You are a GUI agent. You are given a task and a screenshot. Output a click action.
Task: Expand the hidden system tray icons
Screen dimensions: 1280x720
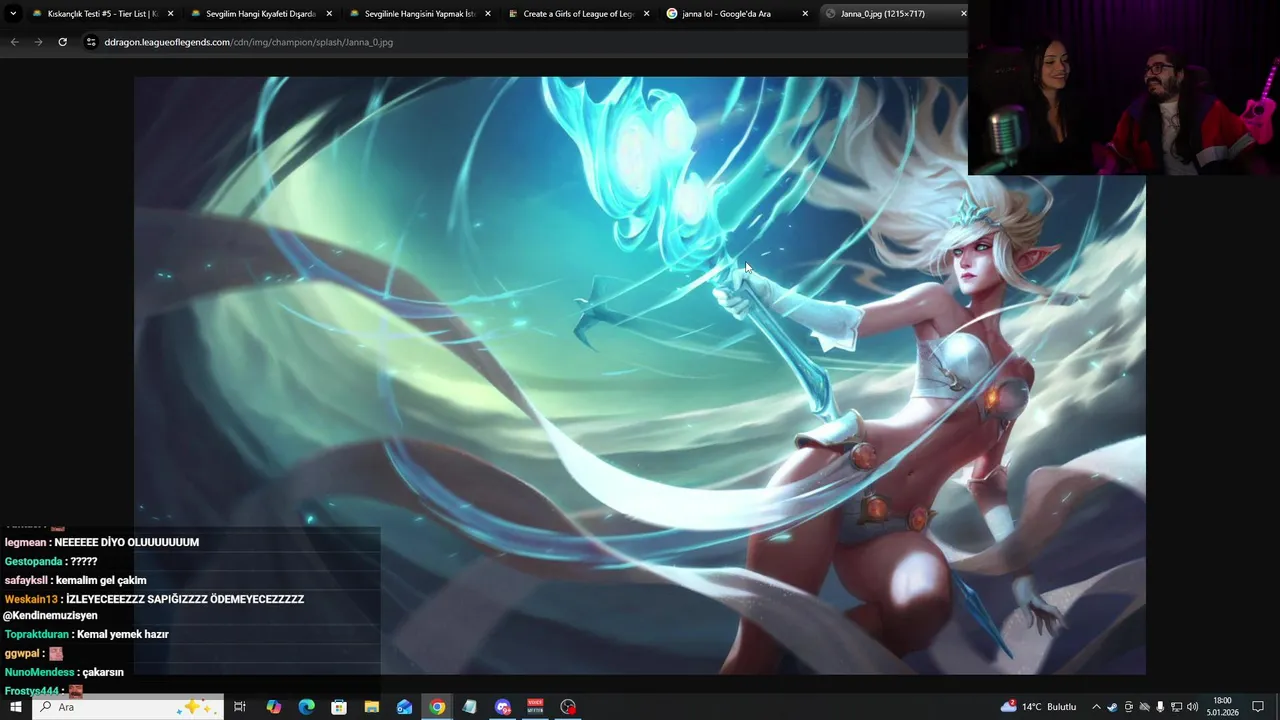tap(1096, 707)
